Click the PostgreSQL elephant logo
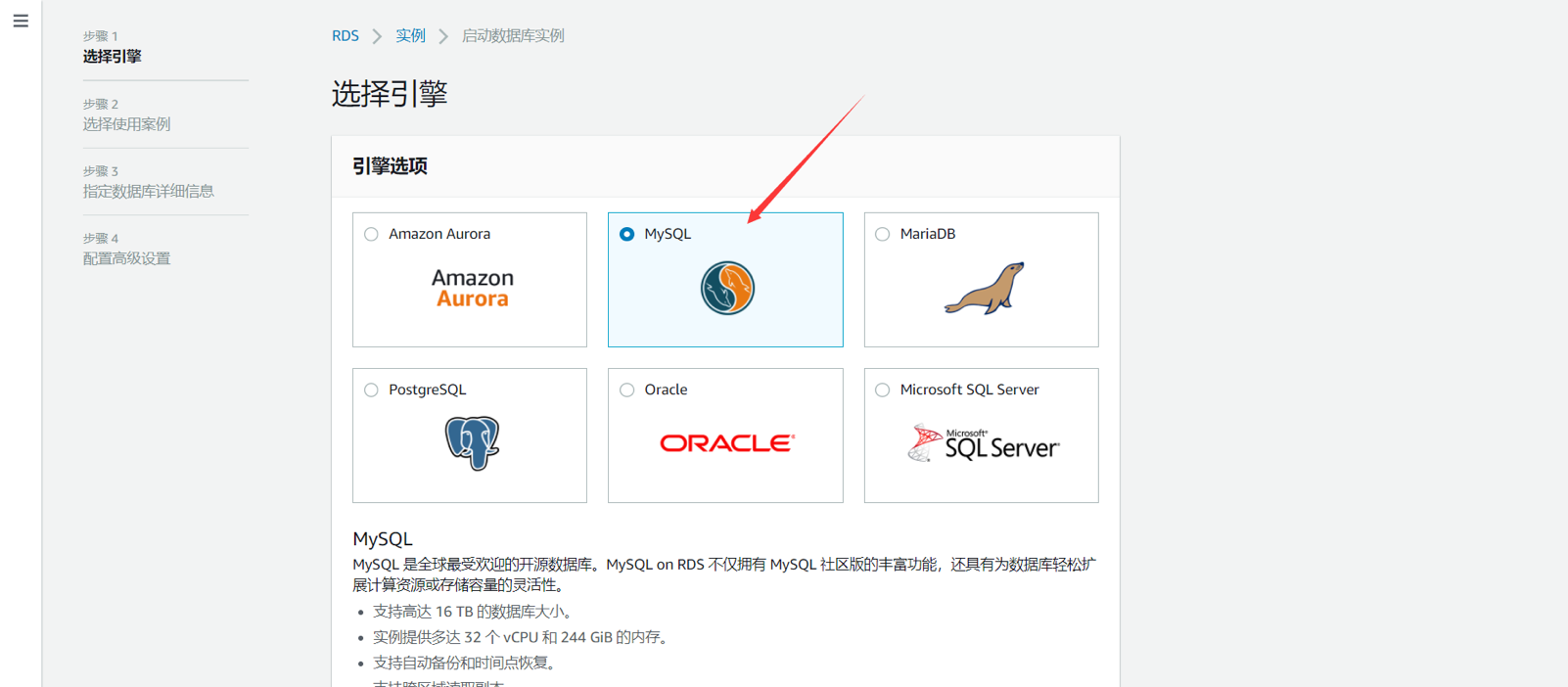Viewport: 1568px width, 687px height. tap(472, 443)
